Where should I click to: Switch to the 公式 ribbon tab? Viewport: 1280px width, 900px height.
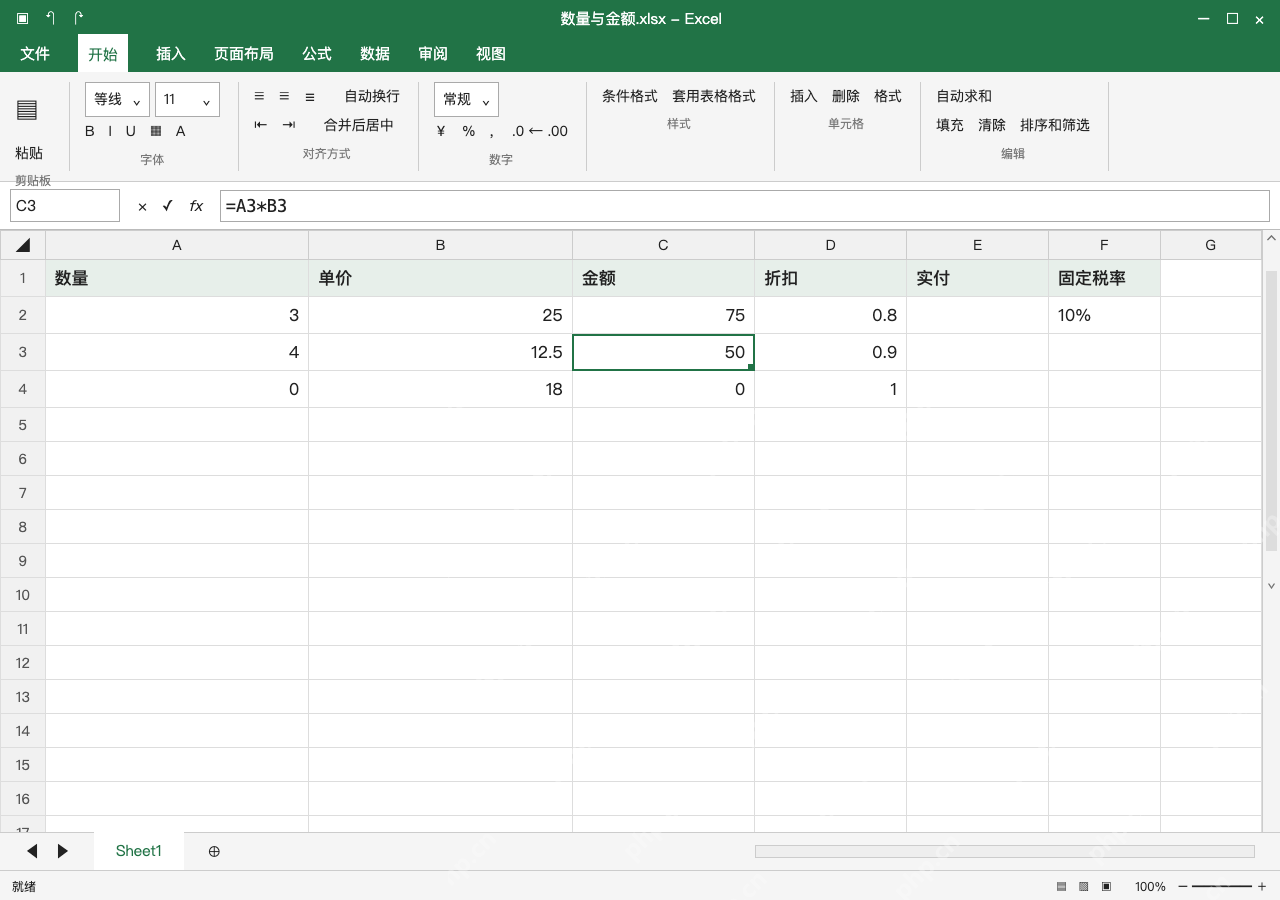[317, 54]
